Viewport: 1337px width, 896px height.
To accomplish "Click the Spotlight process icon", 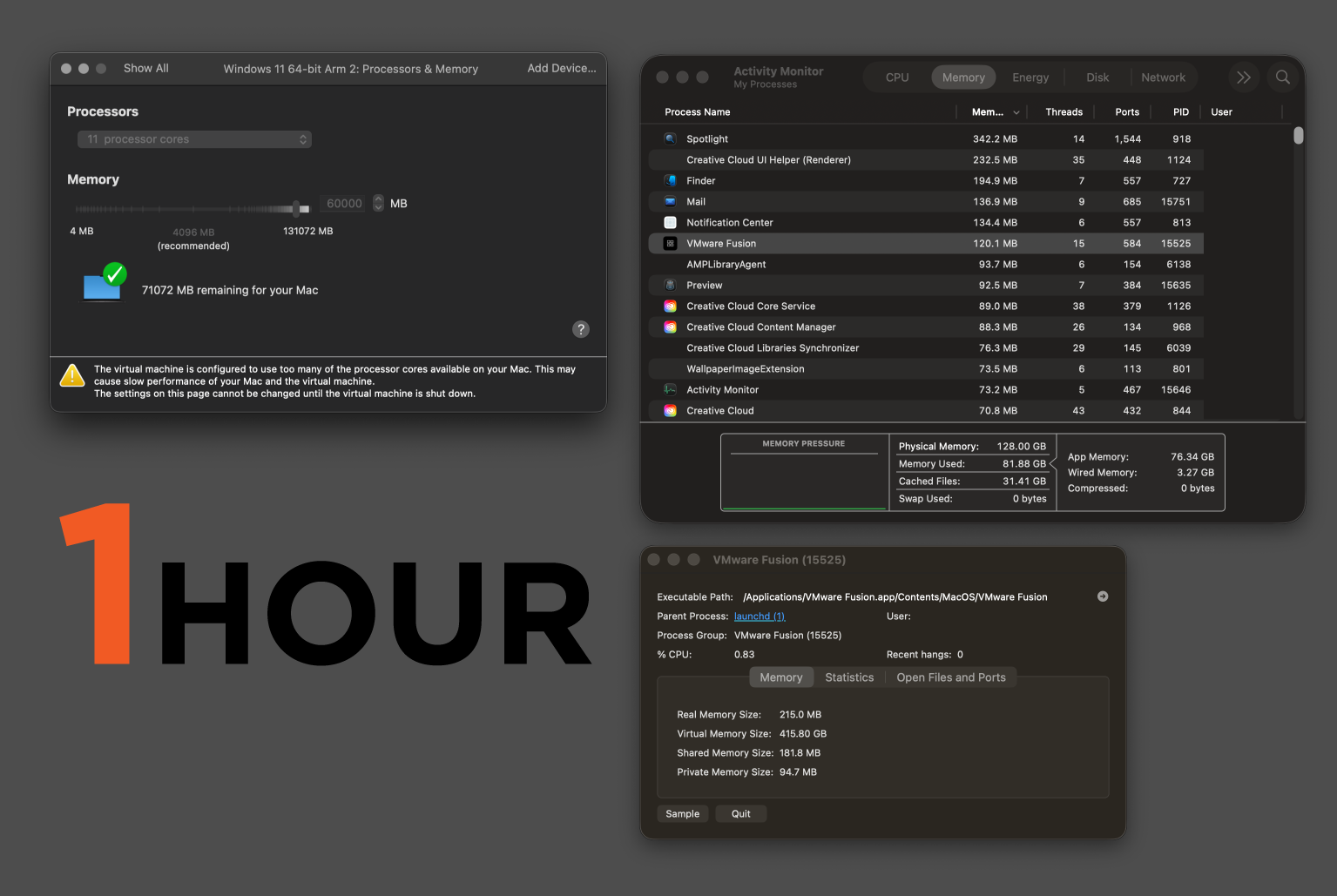I will 670,138.
